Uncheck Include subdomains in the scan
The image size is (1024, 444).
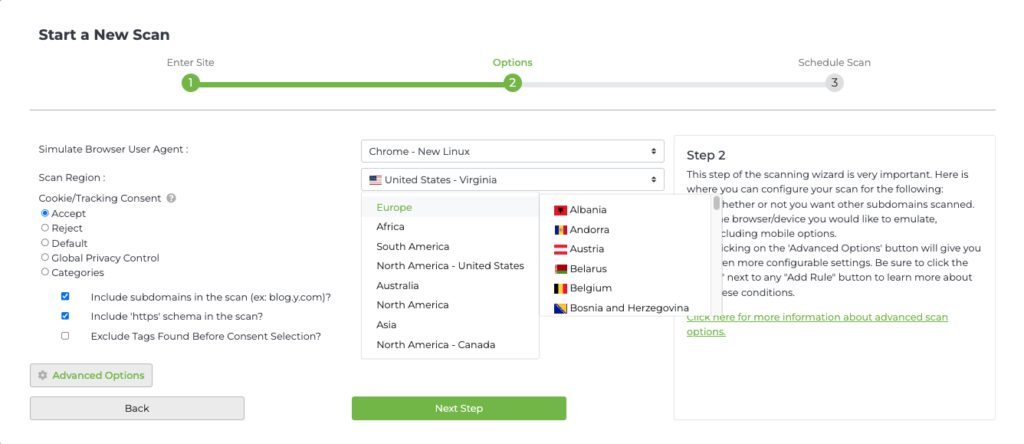[x=65, y=297]
